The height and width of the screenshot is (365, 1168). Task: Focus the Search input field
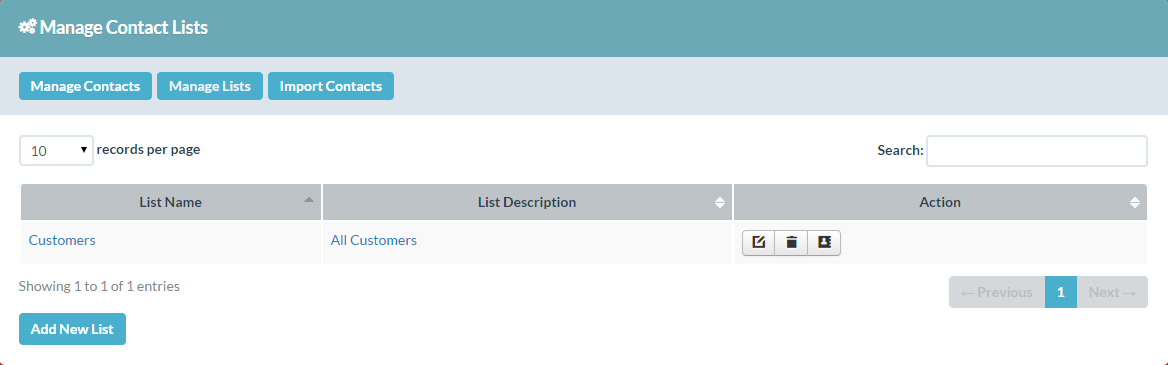[x=1036, y=150]
